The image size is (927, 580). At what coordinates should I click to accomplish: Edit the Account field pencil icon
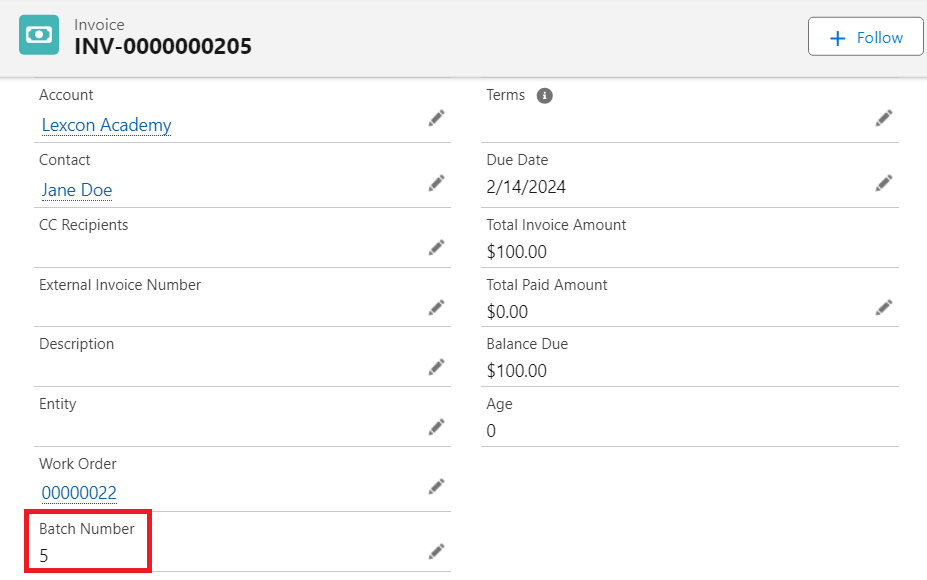tap(436, 118)
